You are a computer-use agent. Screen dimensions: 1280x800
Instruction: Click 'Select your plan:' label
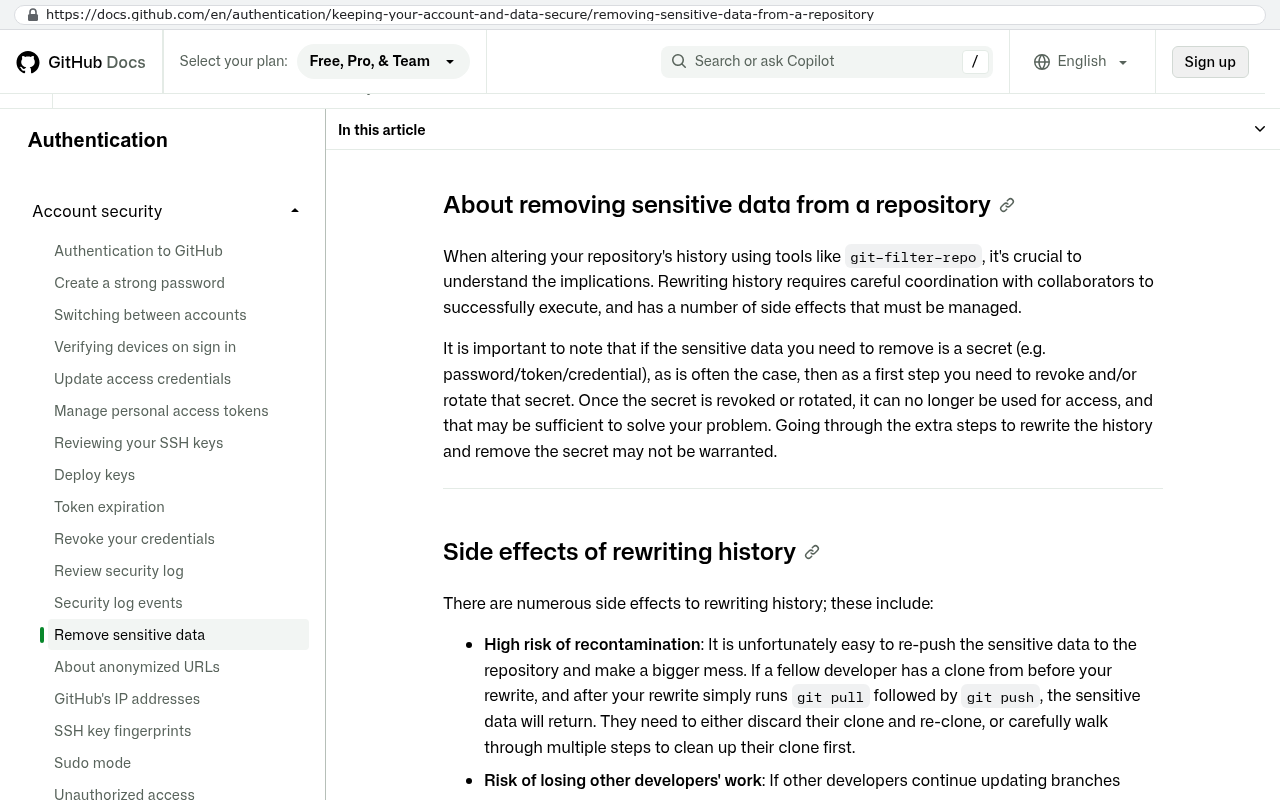233,61
